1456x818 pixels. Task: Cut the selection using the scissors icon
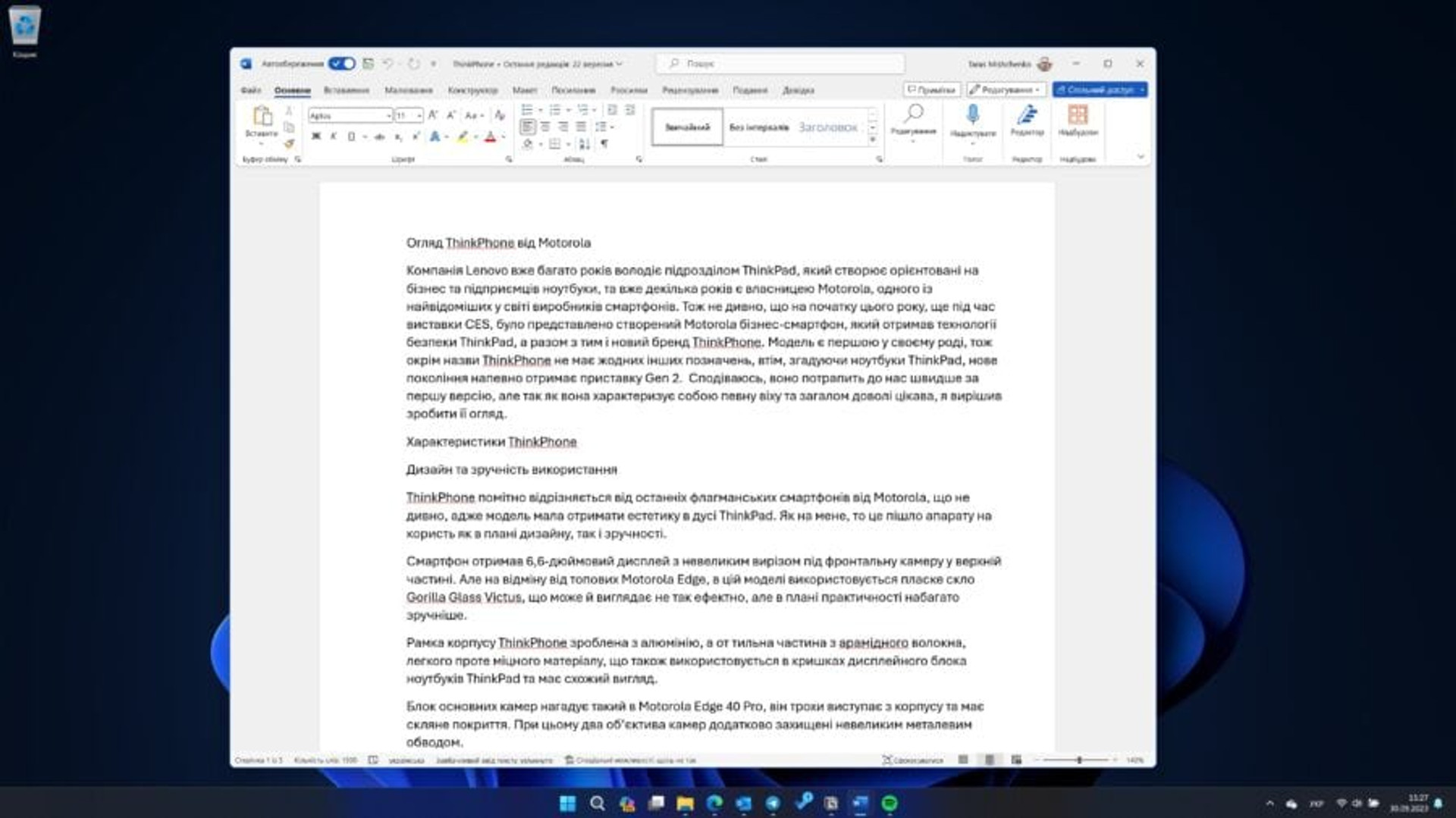tap(288, 111)
